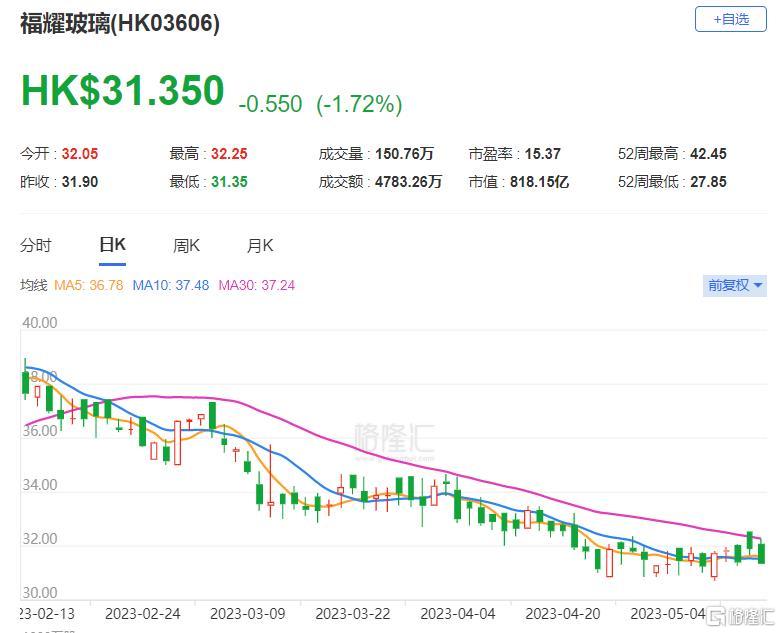The width and height of the screenshot is (781, 633).
Task: Click the 成交额 value 4783.26万
Action: click(x=408, y=182)
